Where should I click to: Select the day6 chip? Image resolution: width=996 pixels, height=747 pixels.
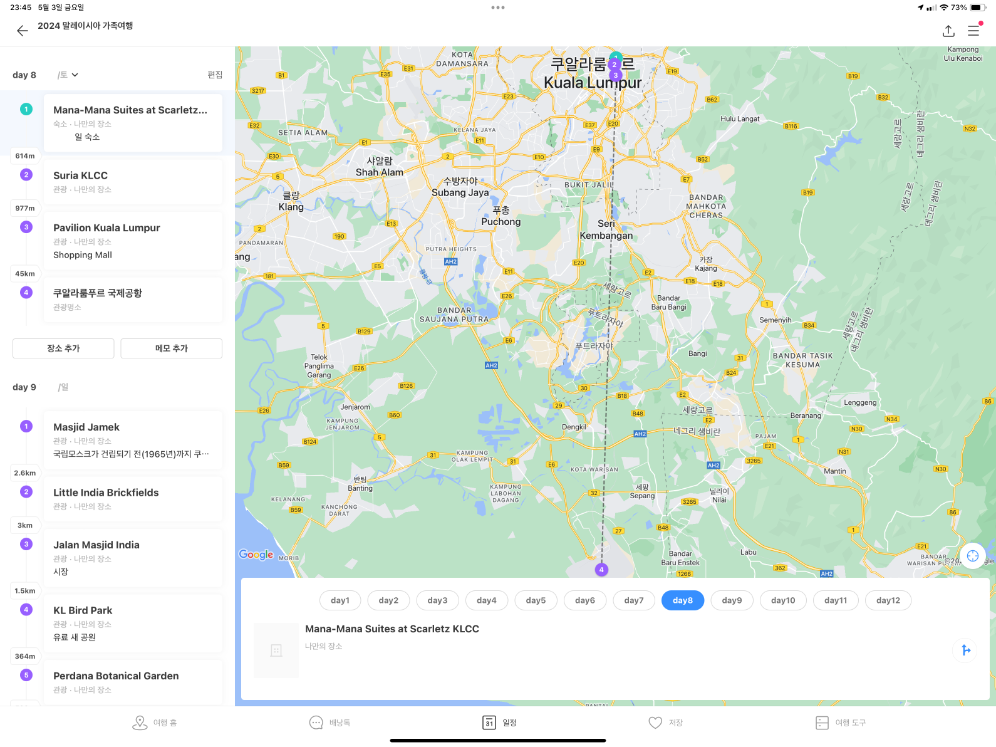585,600
